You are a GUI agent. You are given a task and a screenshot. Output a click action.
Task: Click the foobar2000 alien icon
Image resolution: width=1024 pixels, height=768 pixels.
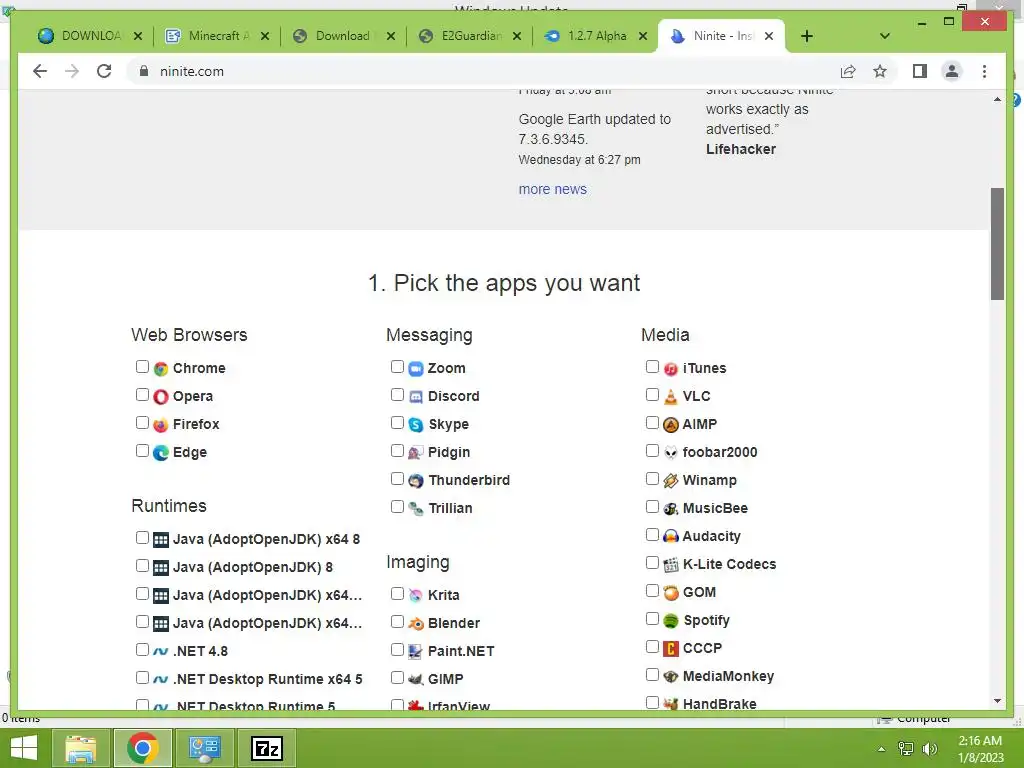[671, 453]
